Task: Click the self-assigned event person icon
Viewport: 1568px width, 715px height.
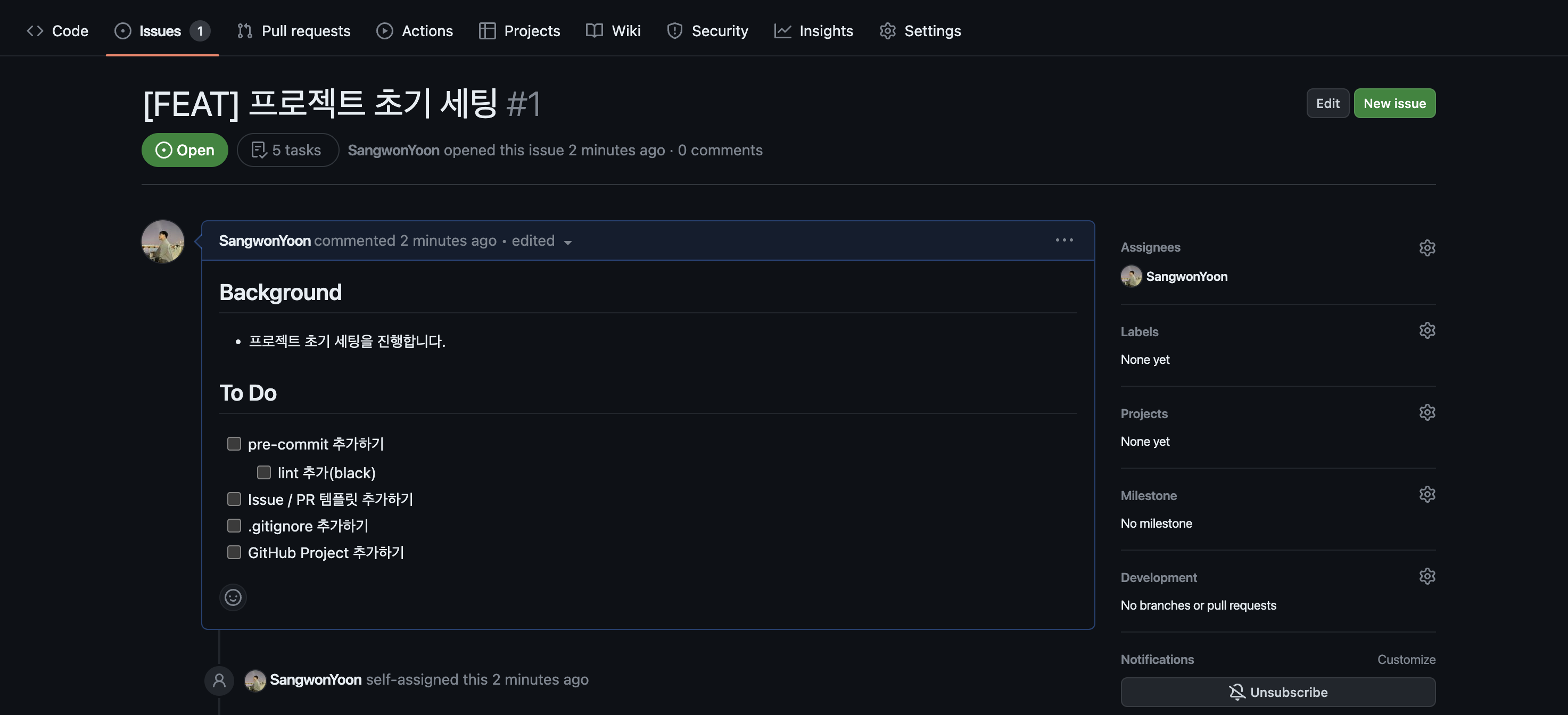Action: tap(219, 680)
